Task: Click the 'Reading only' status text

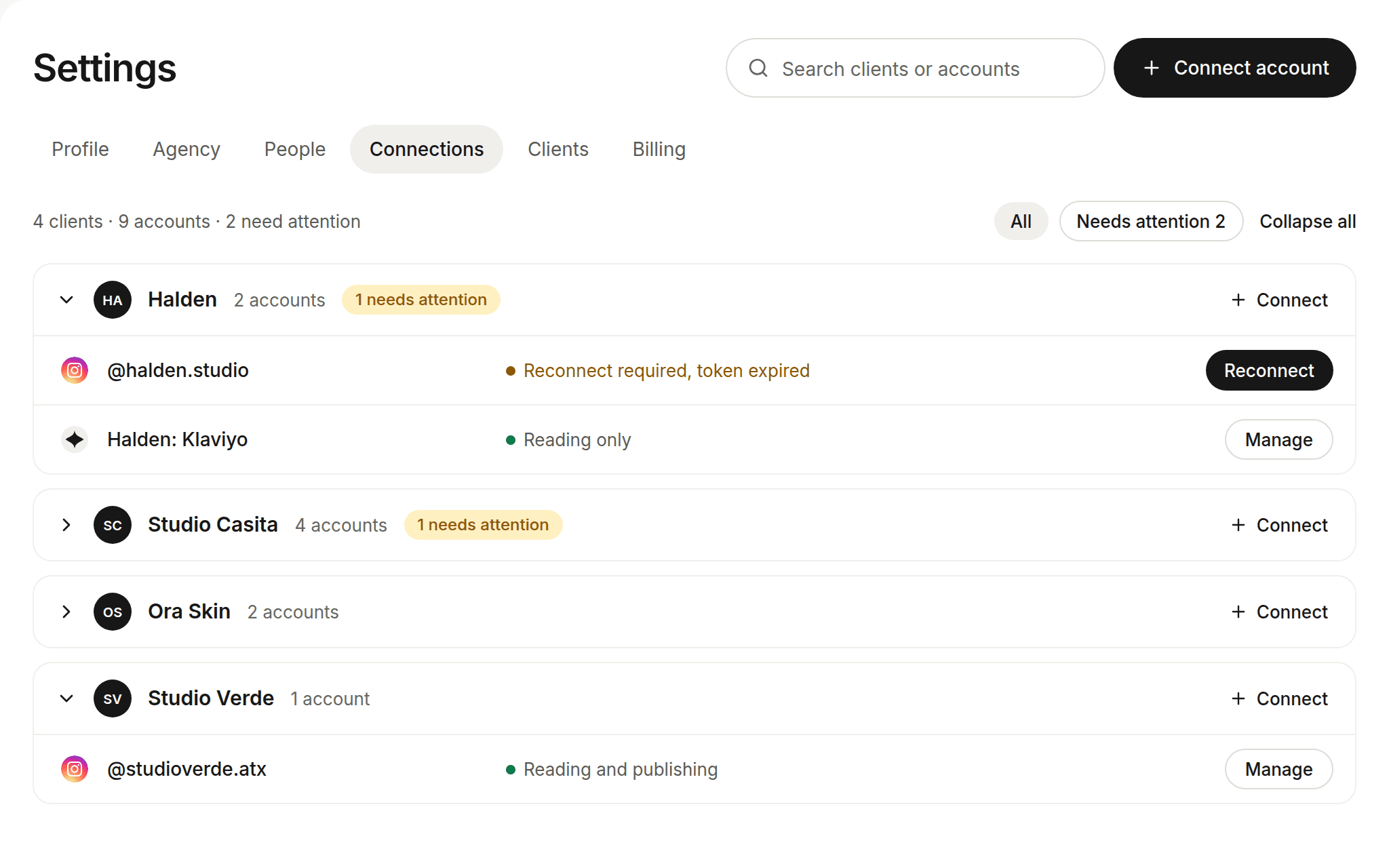Action: 577,439
